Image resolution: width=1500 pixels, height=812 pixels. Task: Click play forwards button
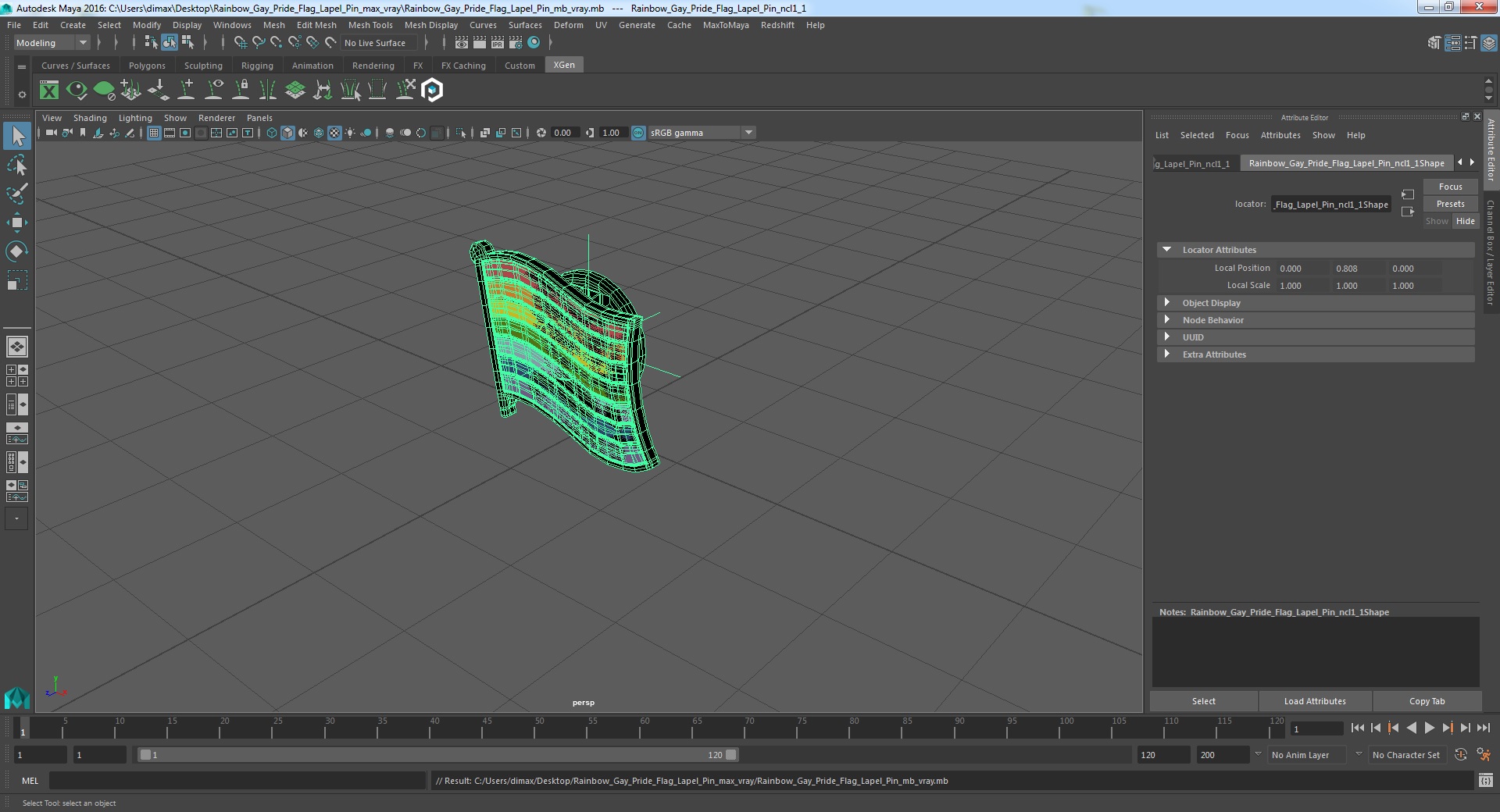(x=1429, y=728)
